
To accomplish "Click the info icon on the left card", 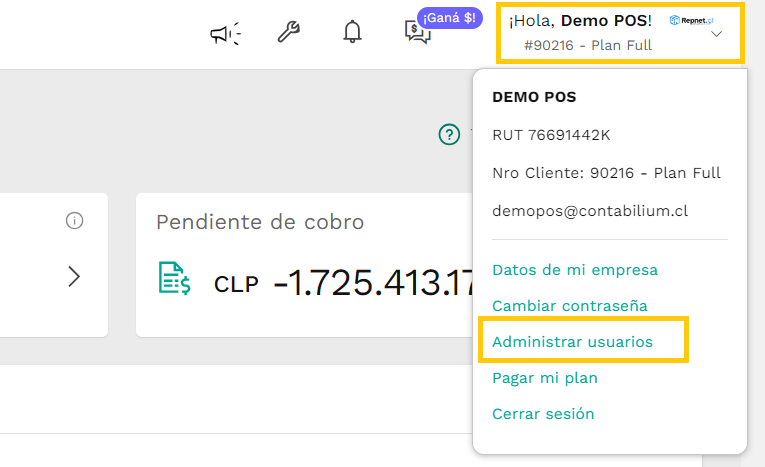I will coord(74,221).
